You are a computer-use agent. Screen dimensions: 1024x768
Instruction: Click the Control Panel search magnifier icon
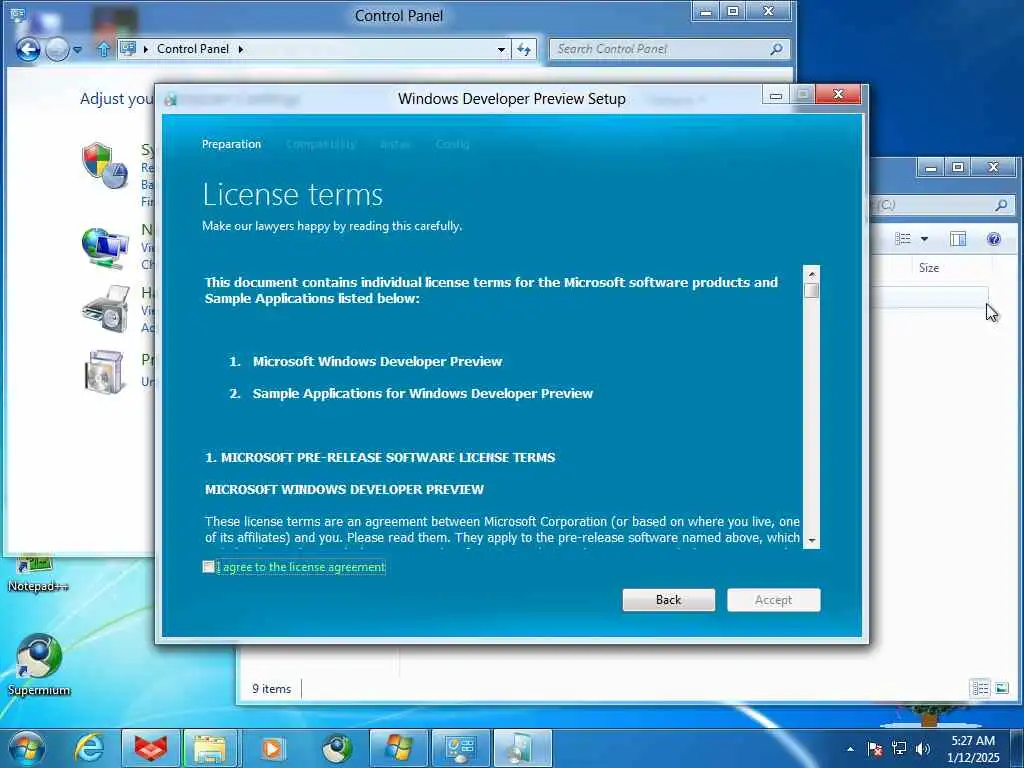[x=776, y=49]
